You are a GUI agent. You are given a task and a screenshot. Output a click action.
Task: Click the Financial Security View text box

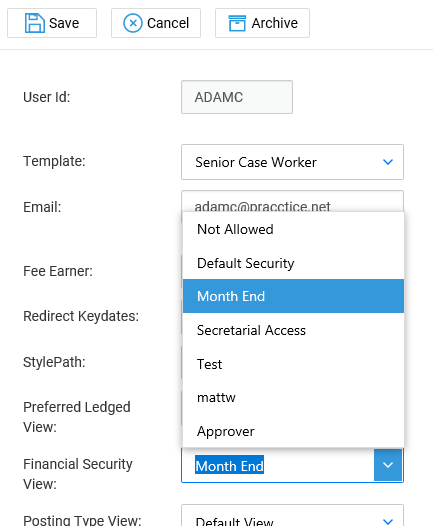pyautogui.click(x=278, y=466)
